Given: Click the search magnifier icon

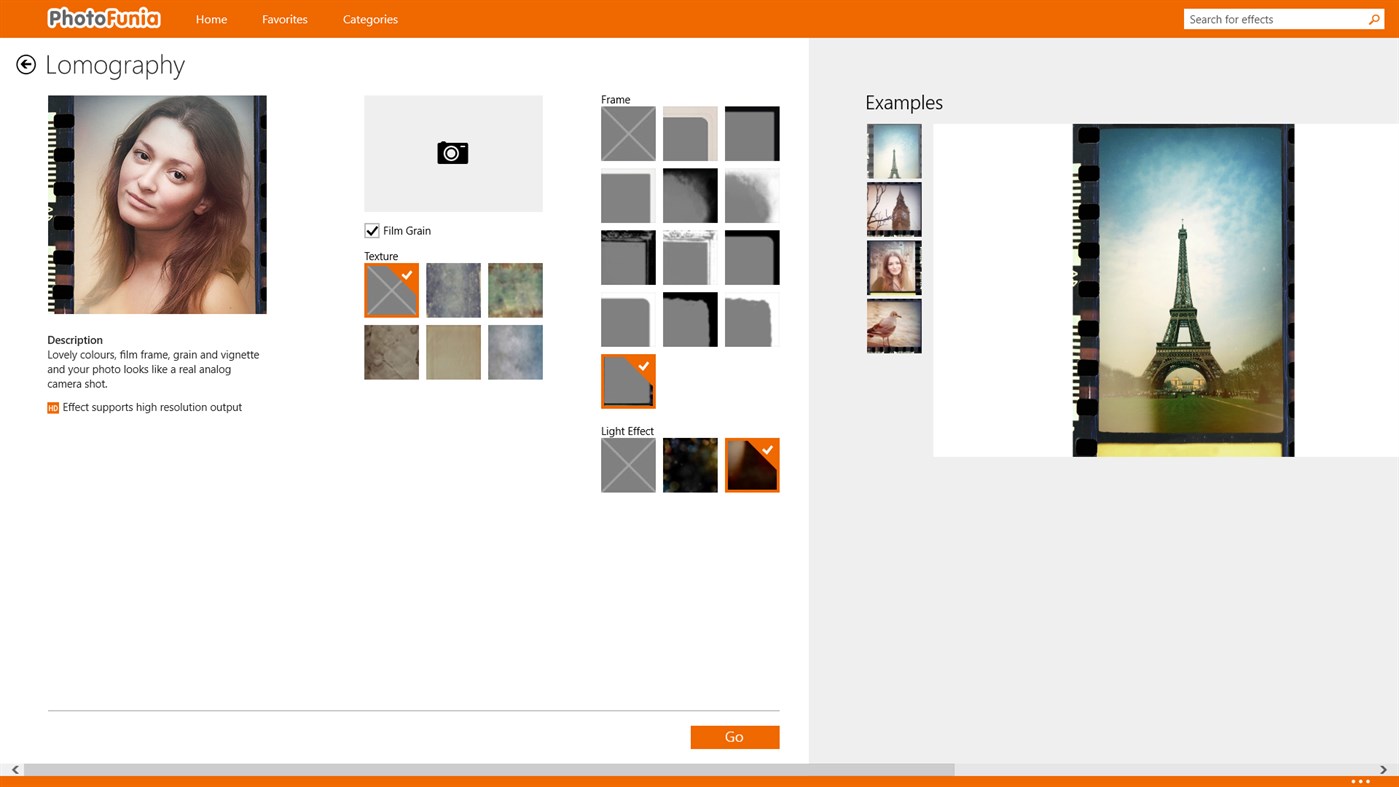Looking at the screenshot, I should [x=1373, y=19].
